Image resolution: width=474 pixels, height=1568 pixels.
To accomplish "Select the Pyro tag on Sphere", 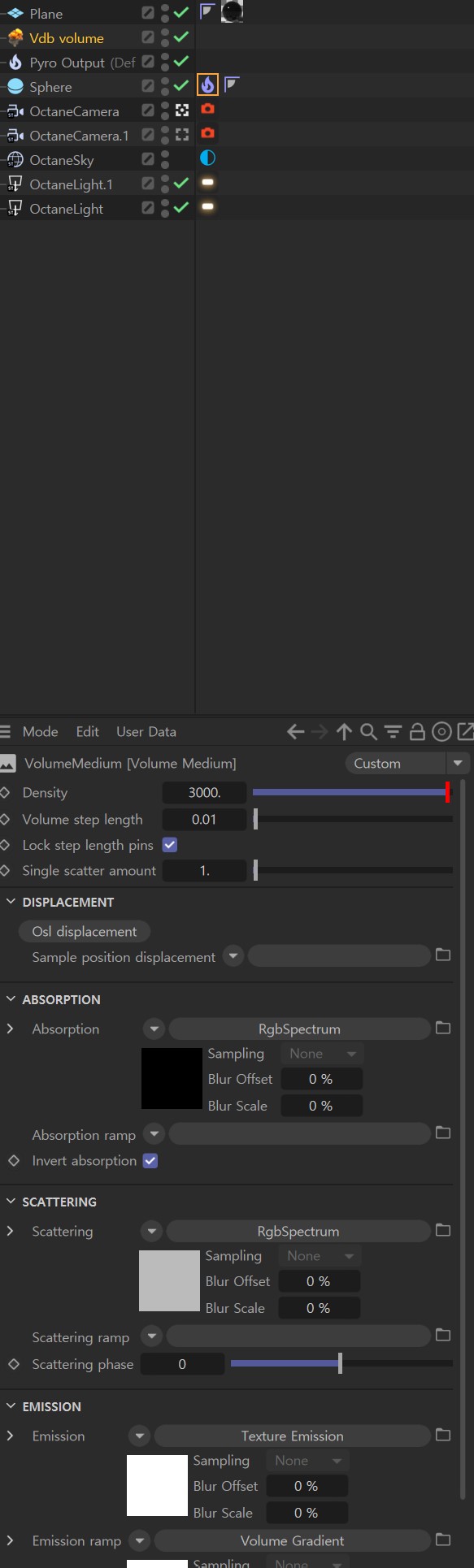I will pos(208,84).
